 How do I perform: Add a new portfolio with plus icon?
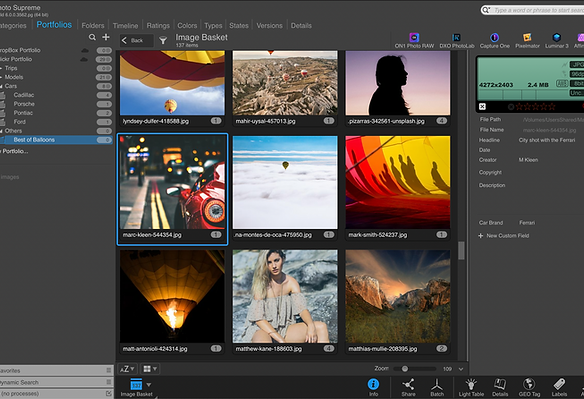(106, 37)
